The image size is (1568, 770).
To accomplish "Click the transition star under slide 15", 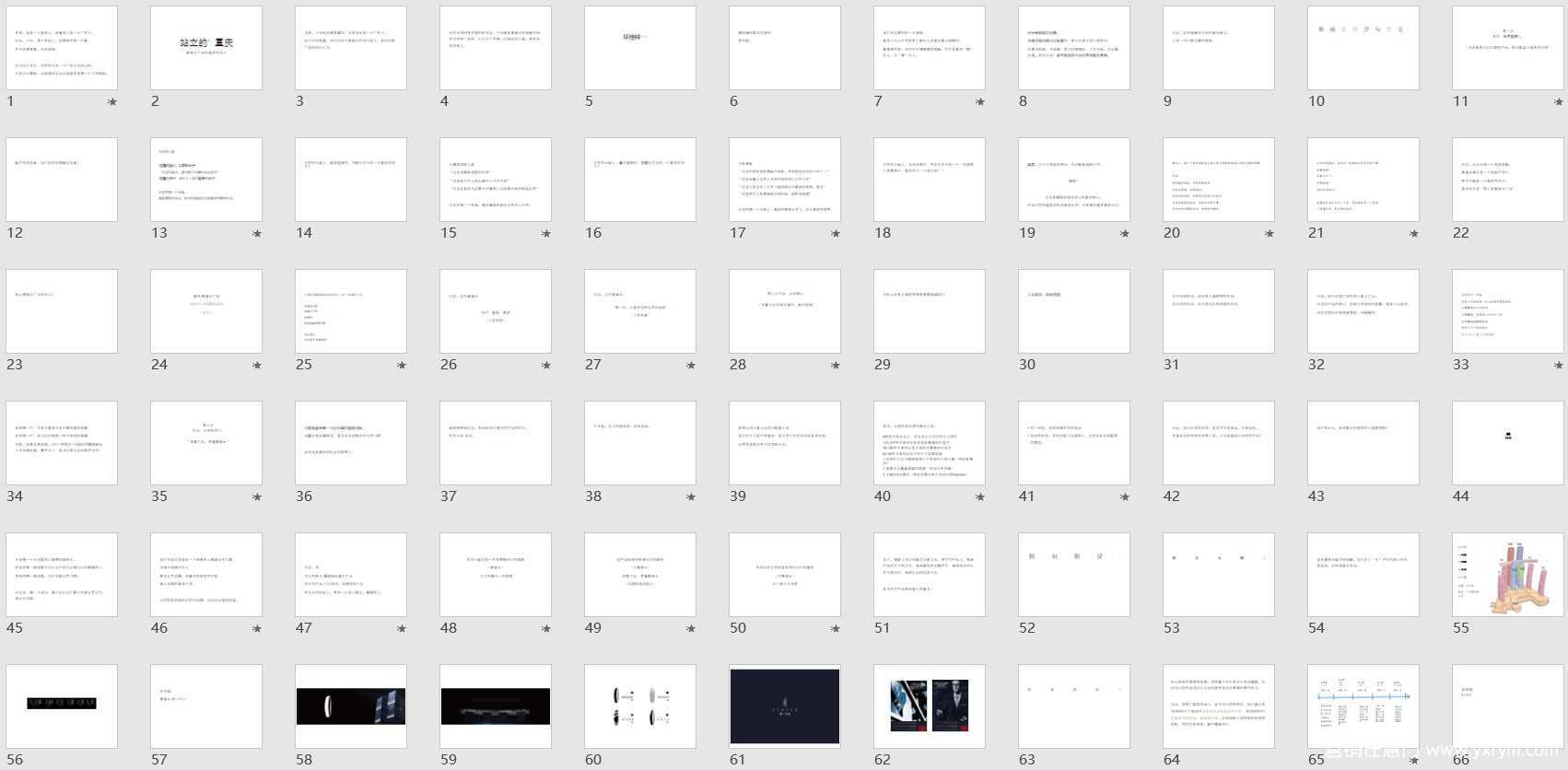I will (x=546, y=234).
